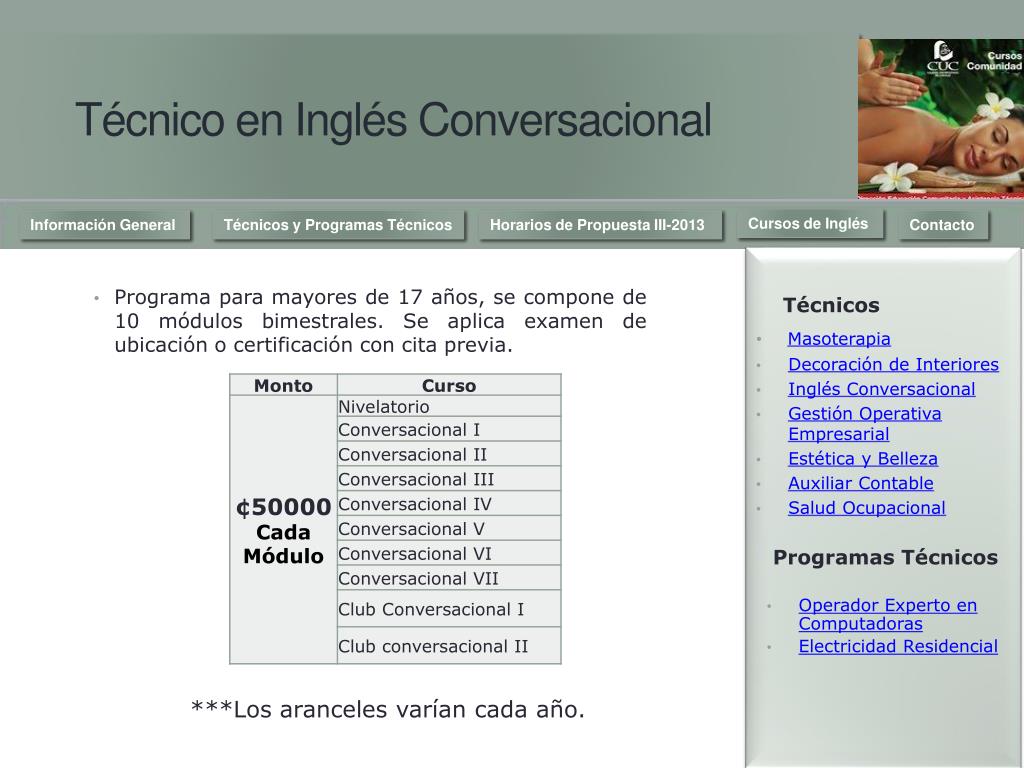Image resolution: width=1024 pixels, height=768 pixels.
Task: Click the CUC logo in banner
Action: [942, 57]
